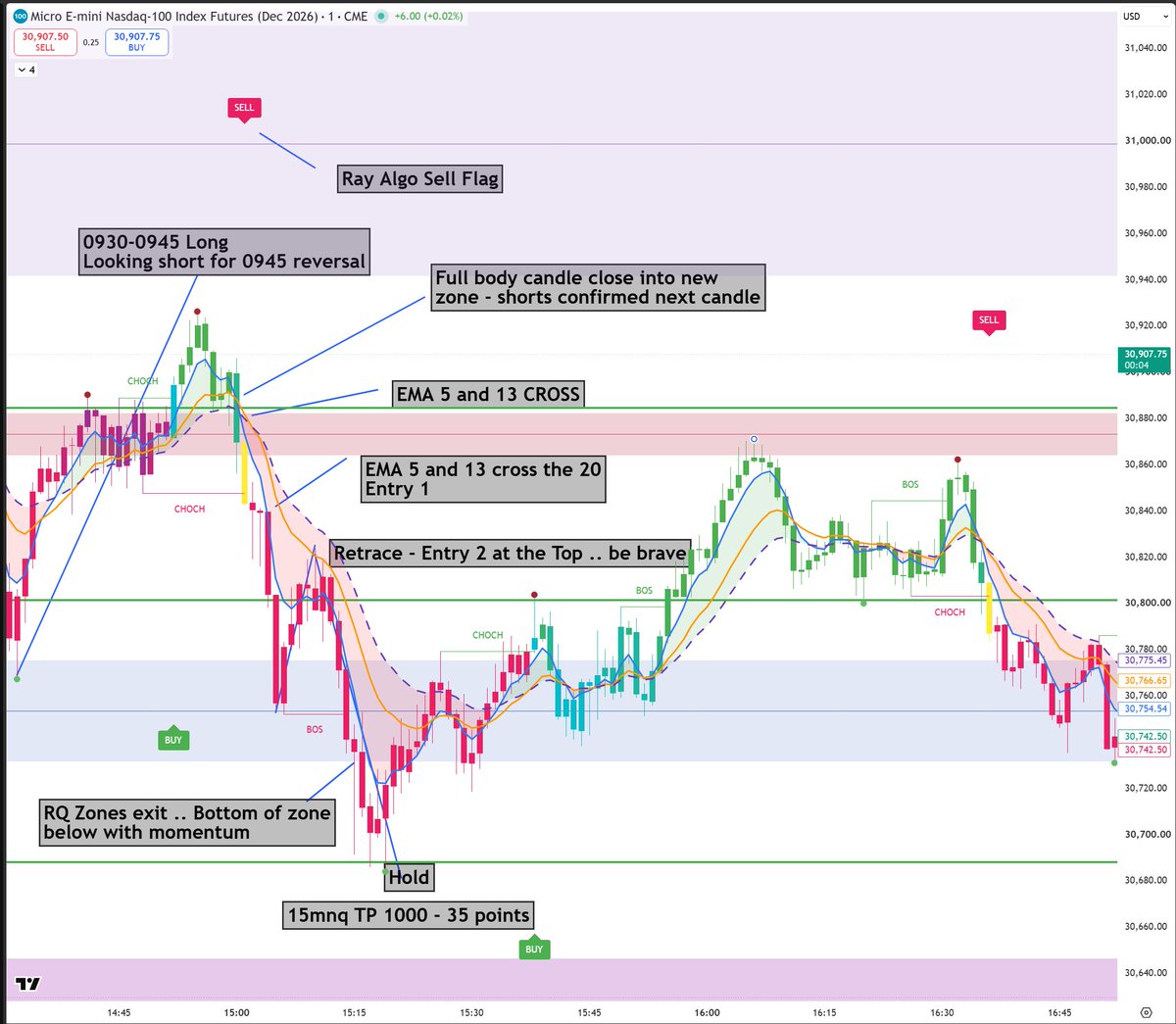Click the red CHOCH label near 16:30
Image resolution: width=1176 pixels, height=1024 pixels.
click(x=949, y=611)
